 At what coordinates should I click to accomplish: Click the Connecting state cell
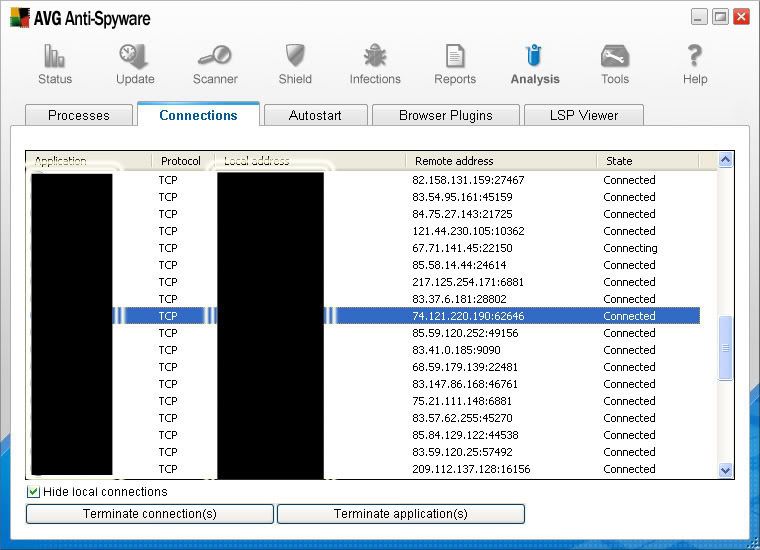(x=630, y=248)
